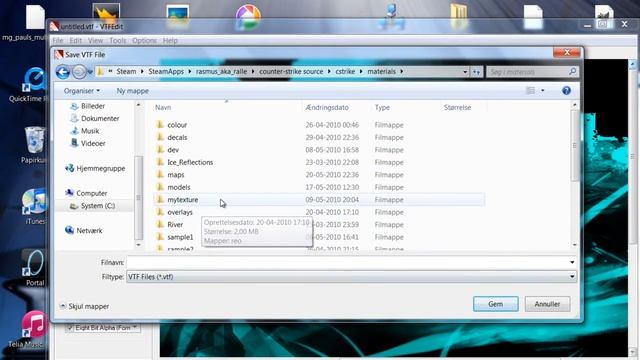This screenshot has height=360, width=640.
Task: Click the cstrike breadcrumb segment
Action: point(345,71)
